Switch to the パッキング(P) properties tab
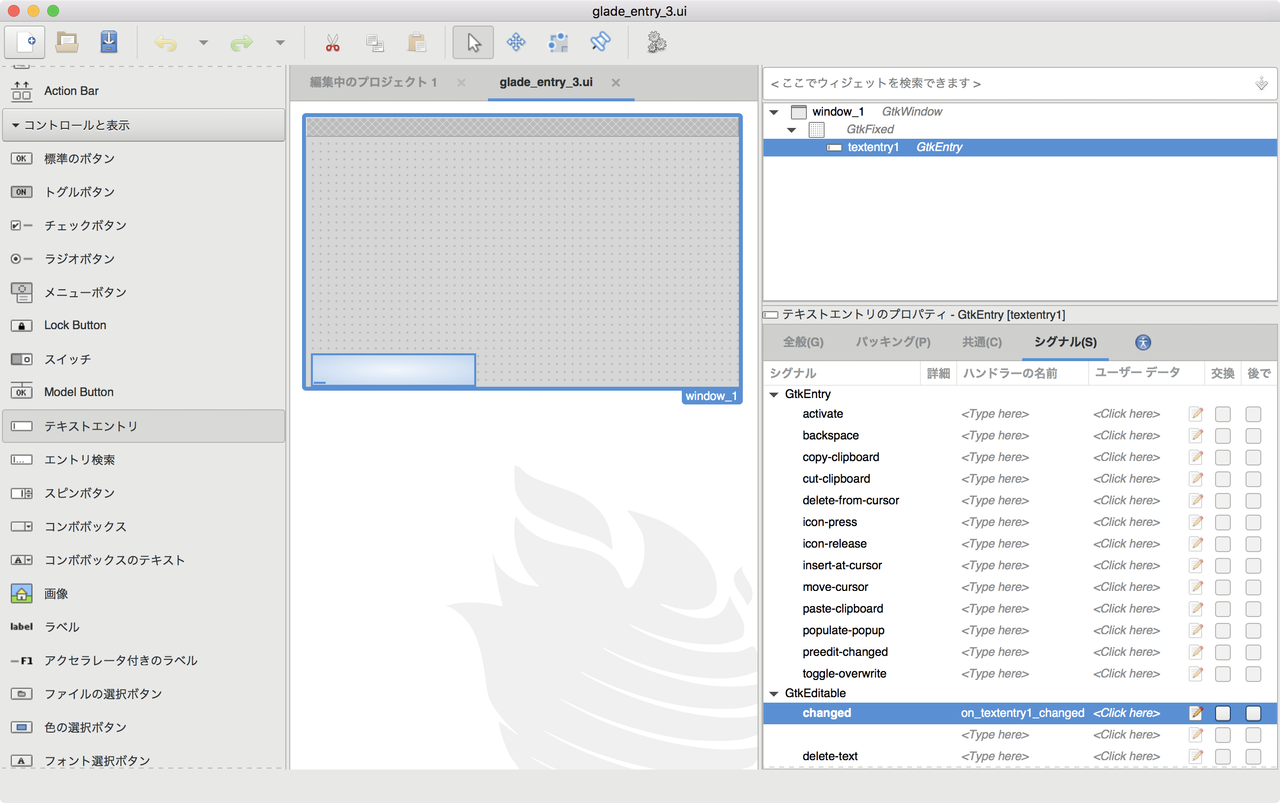Viewport: 1280px width, 803px height. point(889,342)
